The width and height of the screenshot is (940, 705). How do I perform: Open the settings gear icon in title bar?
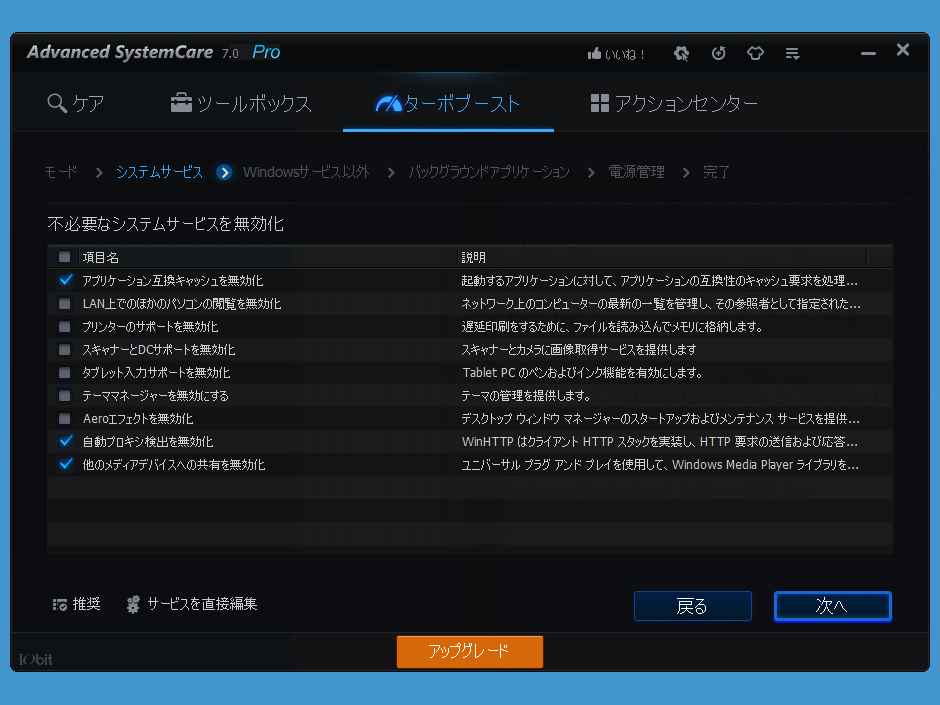(681, 54)
